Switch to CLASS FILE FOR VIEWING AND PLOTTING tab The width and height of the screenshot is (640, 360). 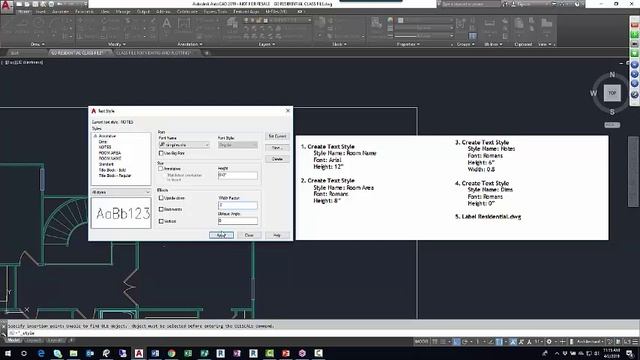(x=154, y=53)
